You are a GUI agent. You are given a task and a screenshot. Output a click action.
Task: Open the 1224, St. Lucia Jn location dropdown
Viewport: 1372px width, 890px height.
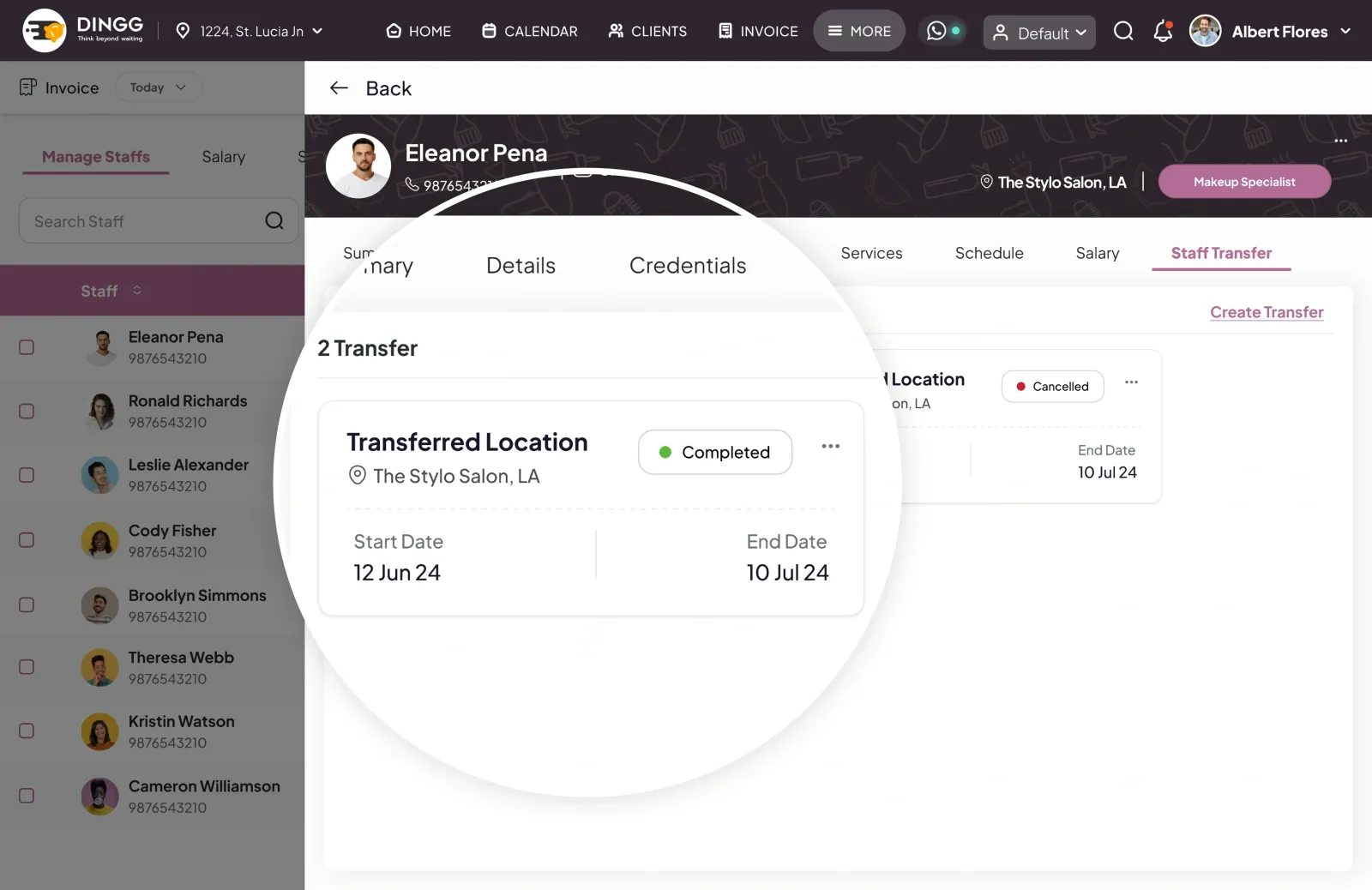pos(250,31)
